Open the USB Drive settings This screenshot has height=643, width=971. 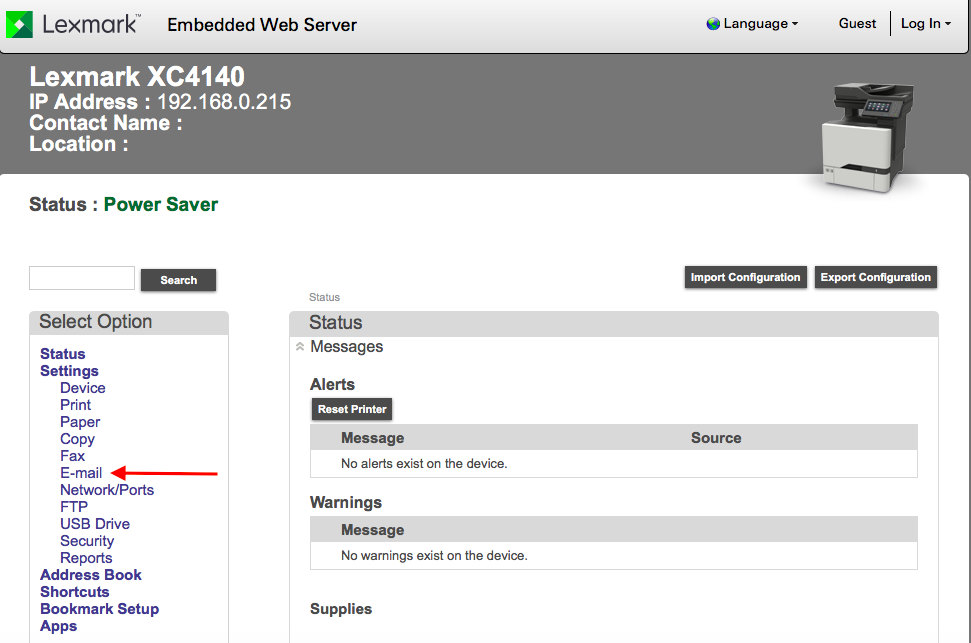(95, 524)
